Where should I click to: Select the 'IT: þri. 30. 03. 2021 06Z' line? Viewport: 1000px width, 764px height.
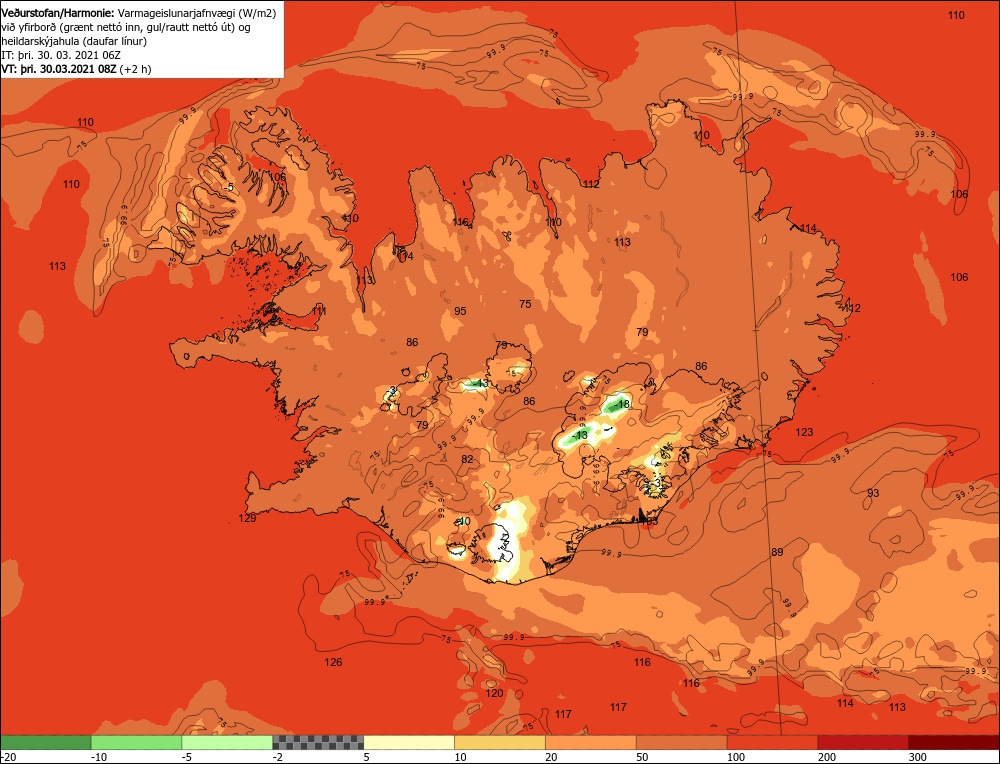pos(61,55)
